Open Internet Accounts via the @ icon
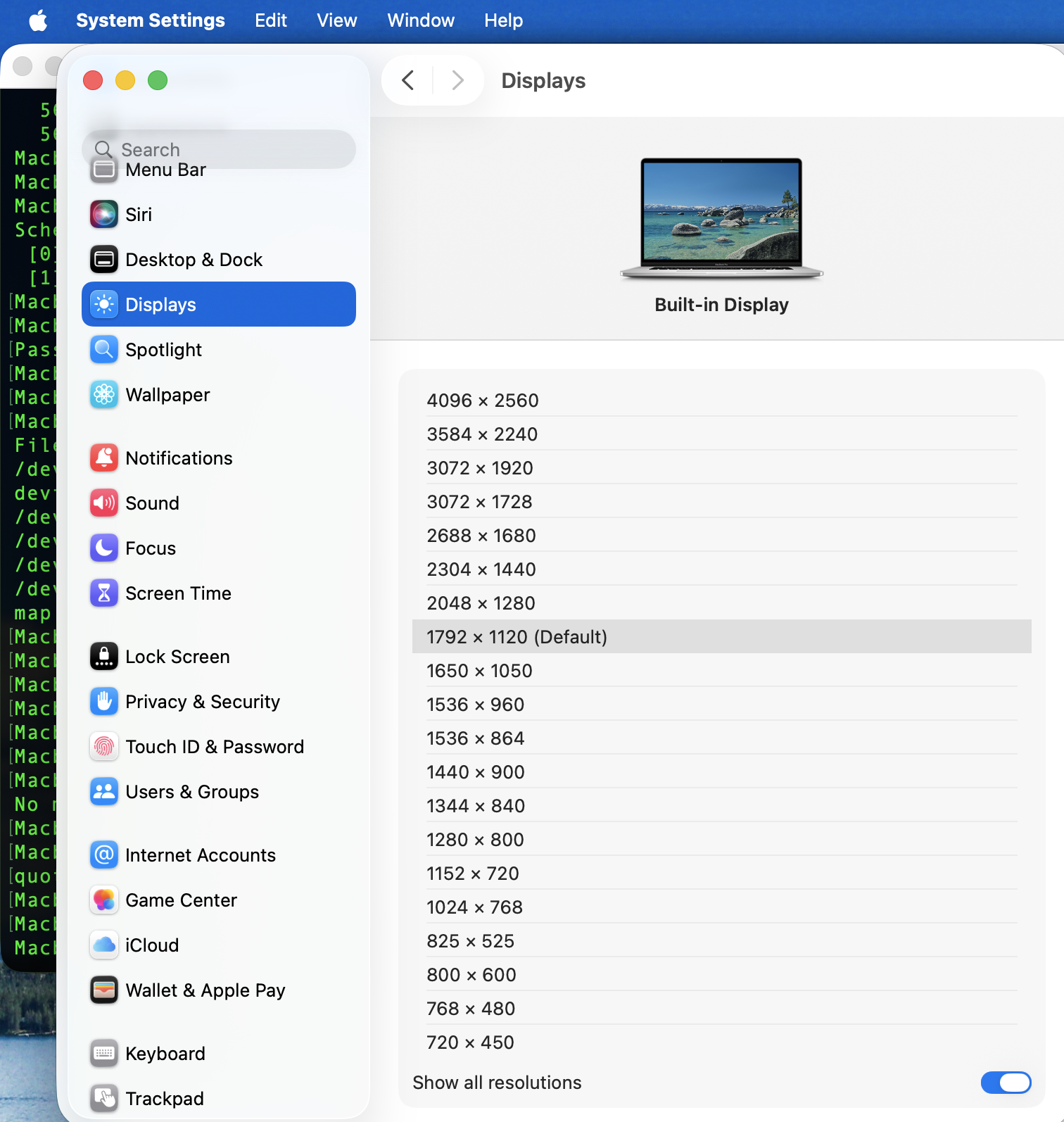Screen dimensions: 1064x1122 [104, 855]
